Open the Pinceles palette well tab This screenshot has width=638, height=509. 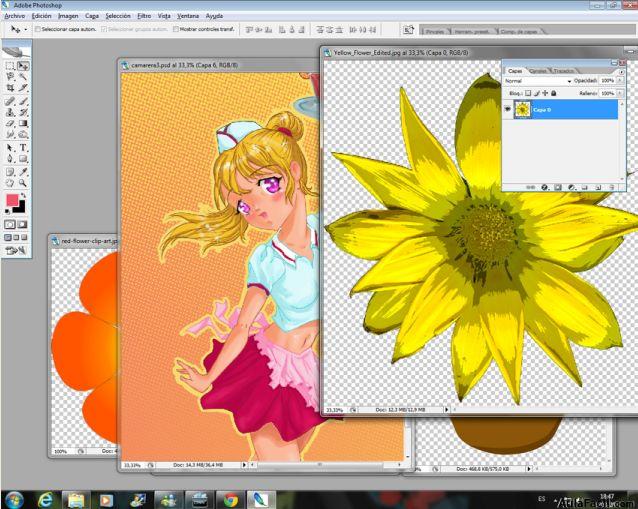[x=435, y=31]
